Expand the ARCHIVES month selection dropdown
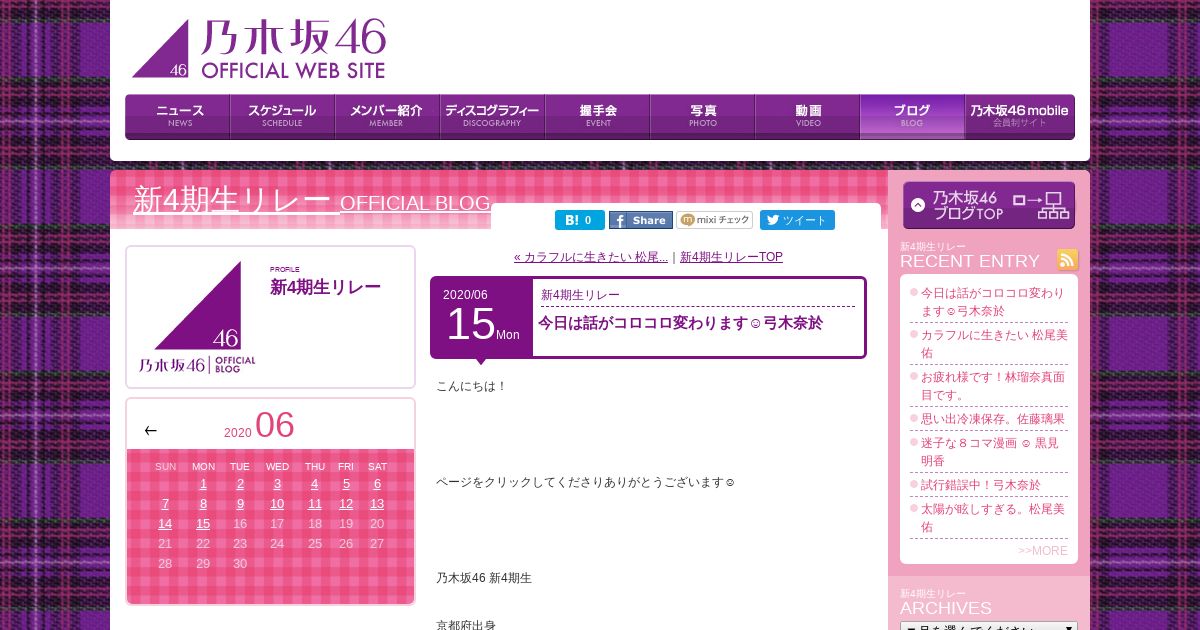The image size is (1200, 630). click(989, 626)
